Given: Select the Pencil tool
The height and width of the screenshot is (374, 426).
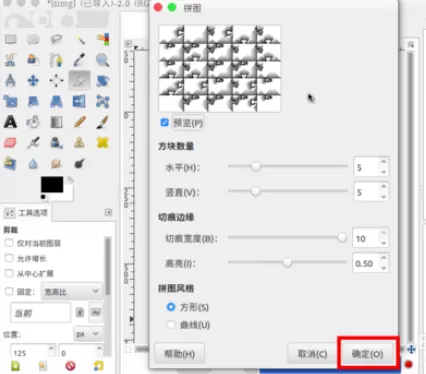Looking at the screenshot, I should click(x=80, y=122).
